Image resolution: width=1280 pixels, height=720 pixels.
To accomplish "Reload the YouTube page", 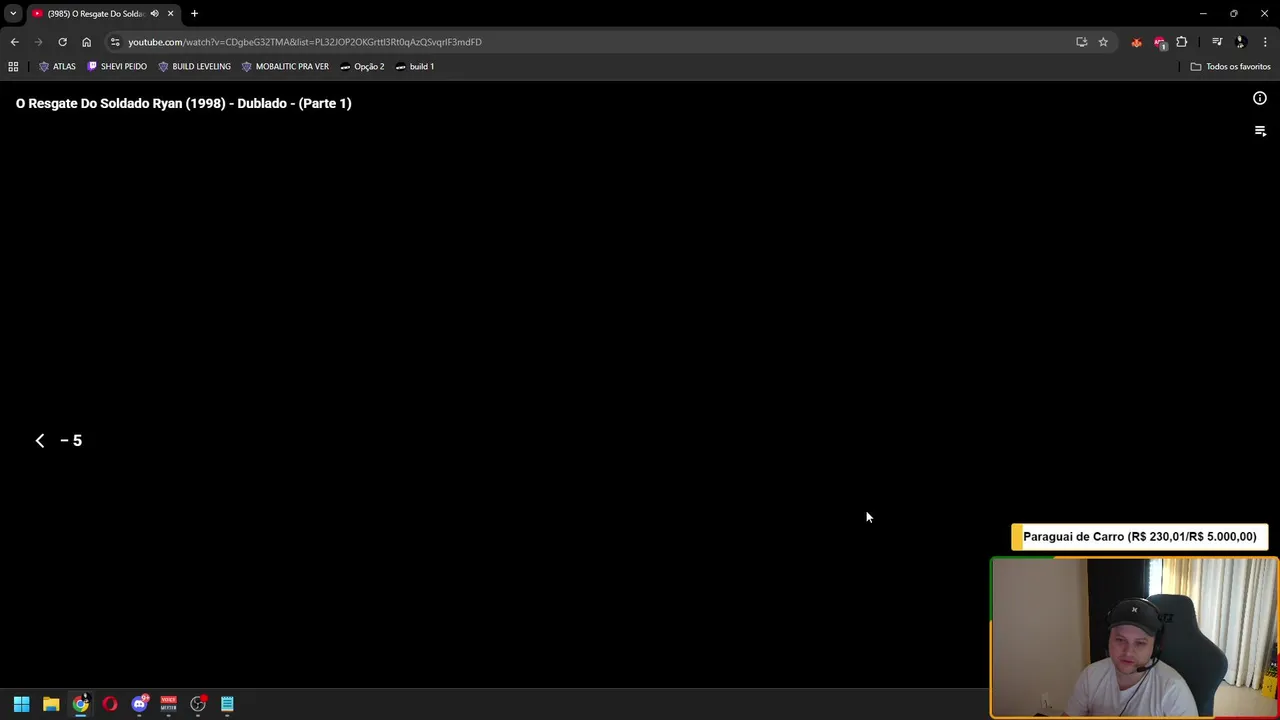I will pyautogui.click(x=62, y=42).
